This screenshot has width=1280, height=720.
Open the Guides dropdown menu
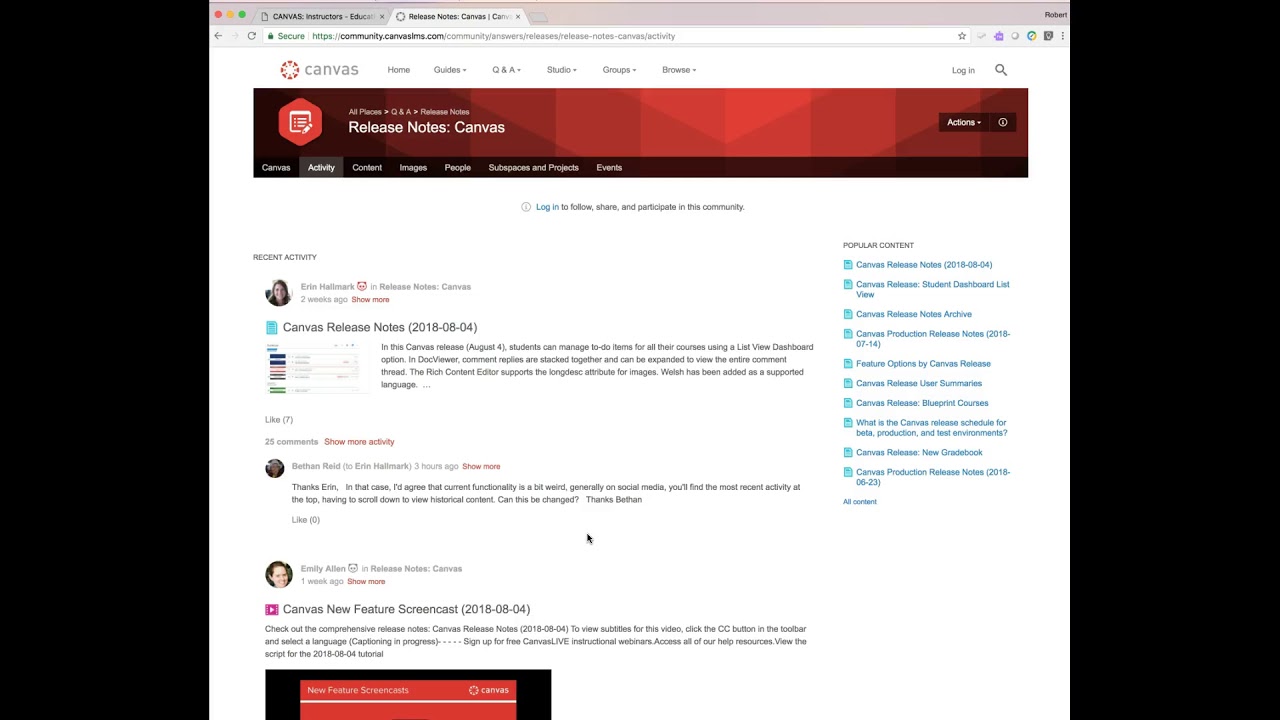coord(450,70)
